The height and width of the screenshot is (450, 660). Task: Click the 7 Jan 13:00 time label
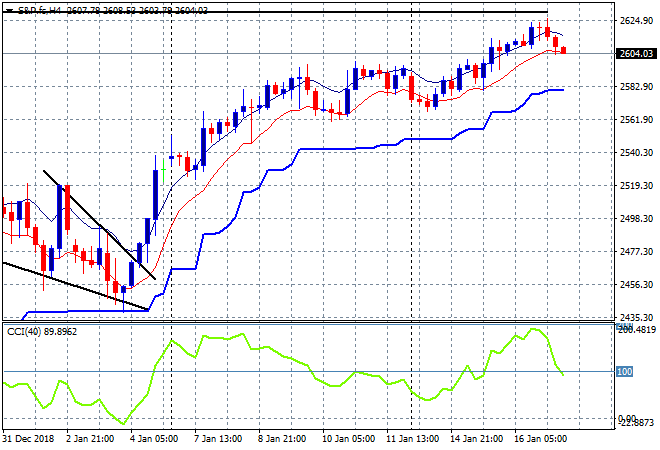click(x=218, y=439)
